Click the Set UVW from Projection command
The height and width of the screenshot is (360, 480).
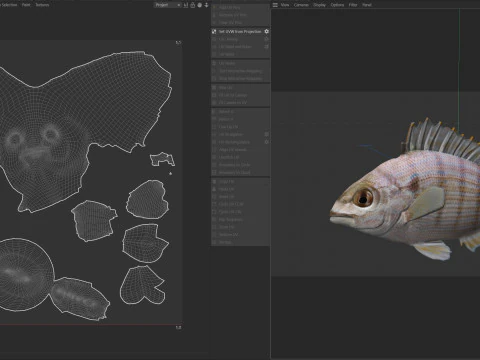click(x=240, y=31)
